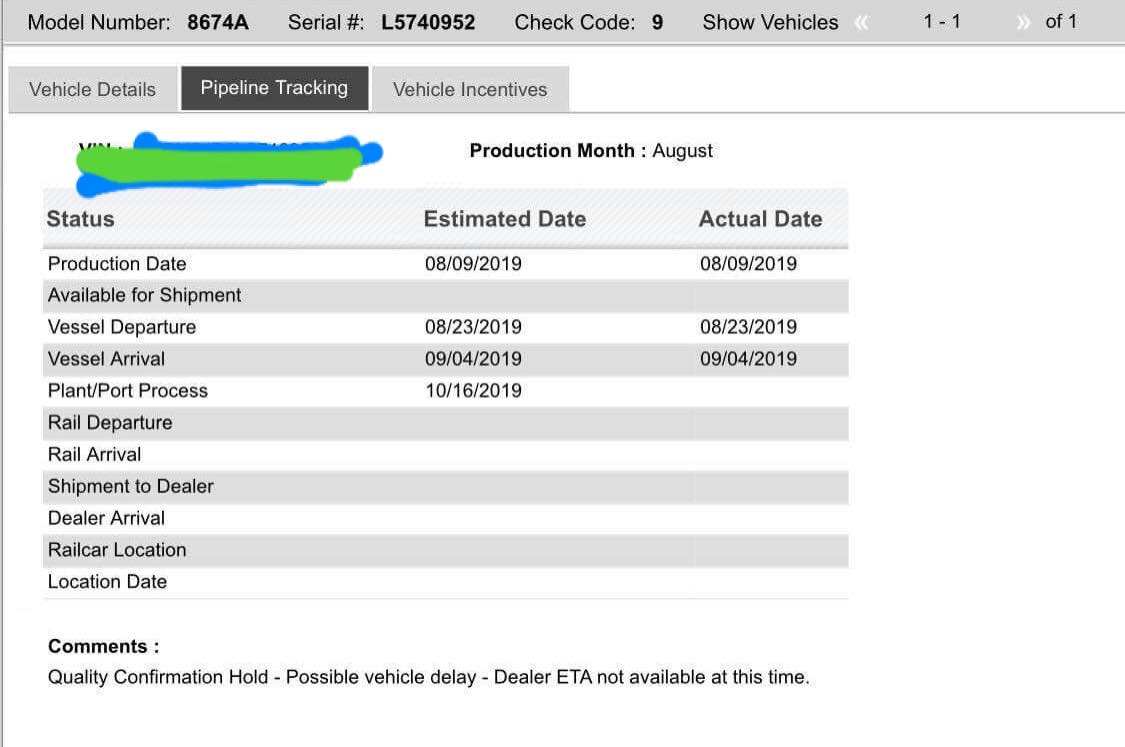Go to next vehicle using double-right chevron
The image size is (1125, 747).
click(x=1023, y=23)
